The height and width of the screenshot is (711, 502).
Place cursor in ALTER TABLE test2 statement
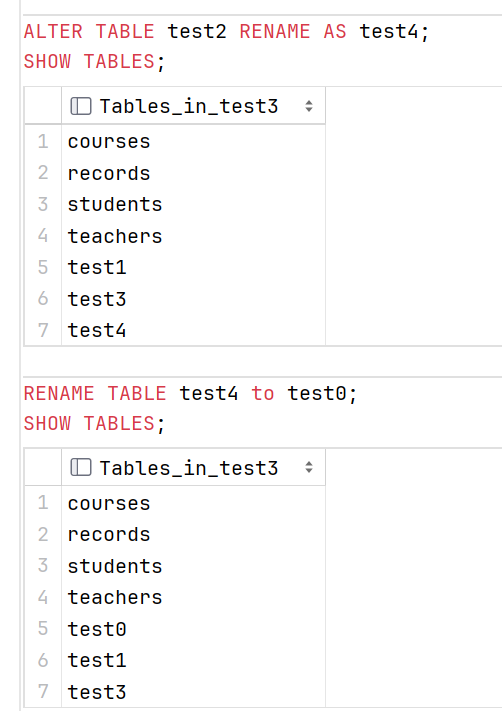coord(226,32)
